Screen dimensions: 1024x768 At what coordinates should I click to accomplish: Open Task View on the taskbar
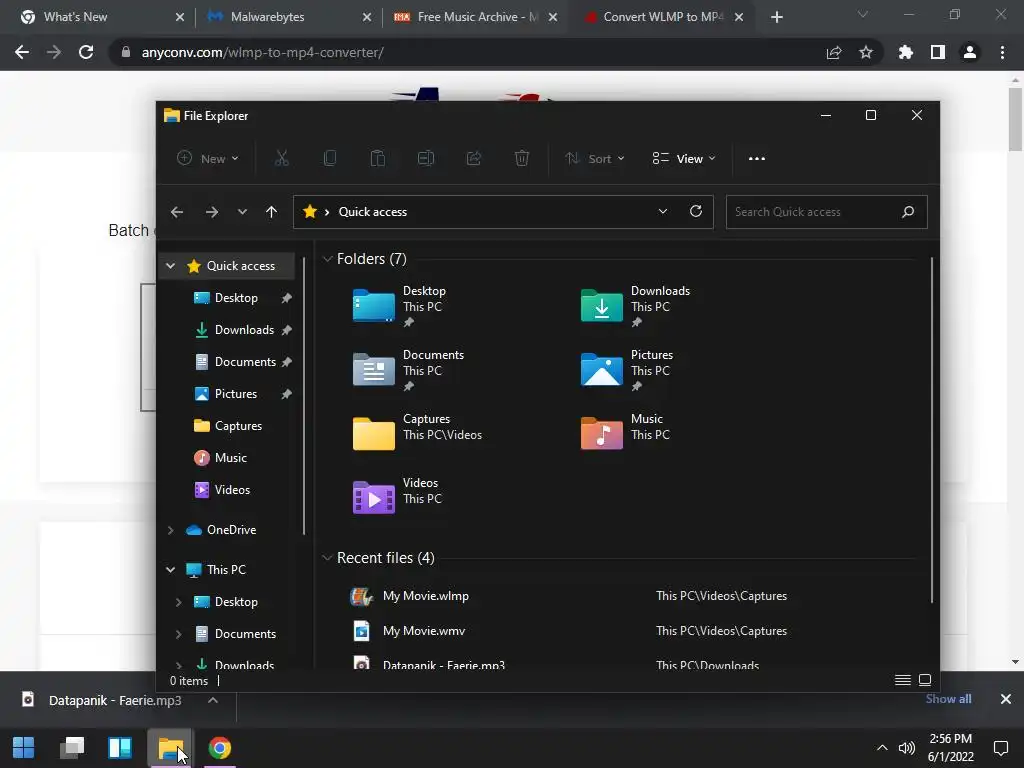click(x=72, y=748)
